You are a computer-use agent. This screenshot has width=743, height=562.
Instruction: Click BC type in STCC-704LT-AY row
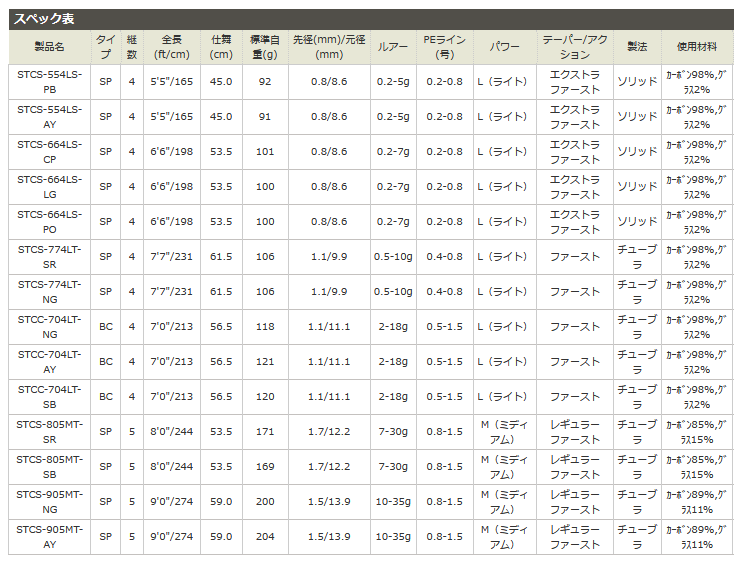(106, 362)
